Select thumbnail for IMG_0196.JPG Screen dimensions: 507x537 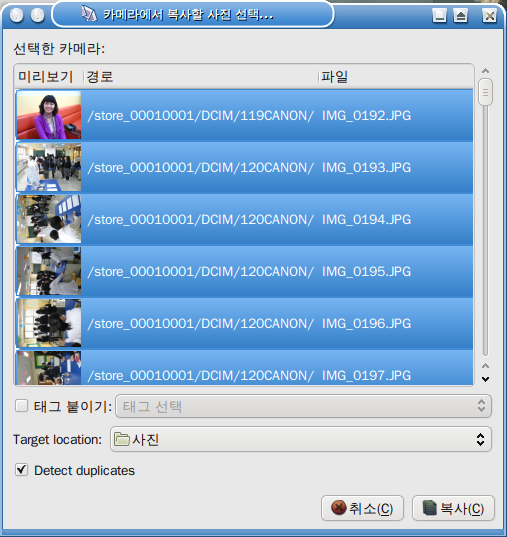tap(49, 323)
